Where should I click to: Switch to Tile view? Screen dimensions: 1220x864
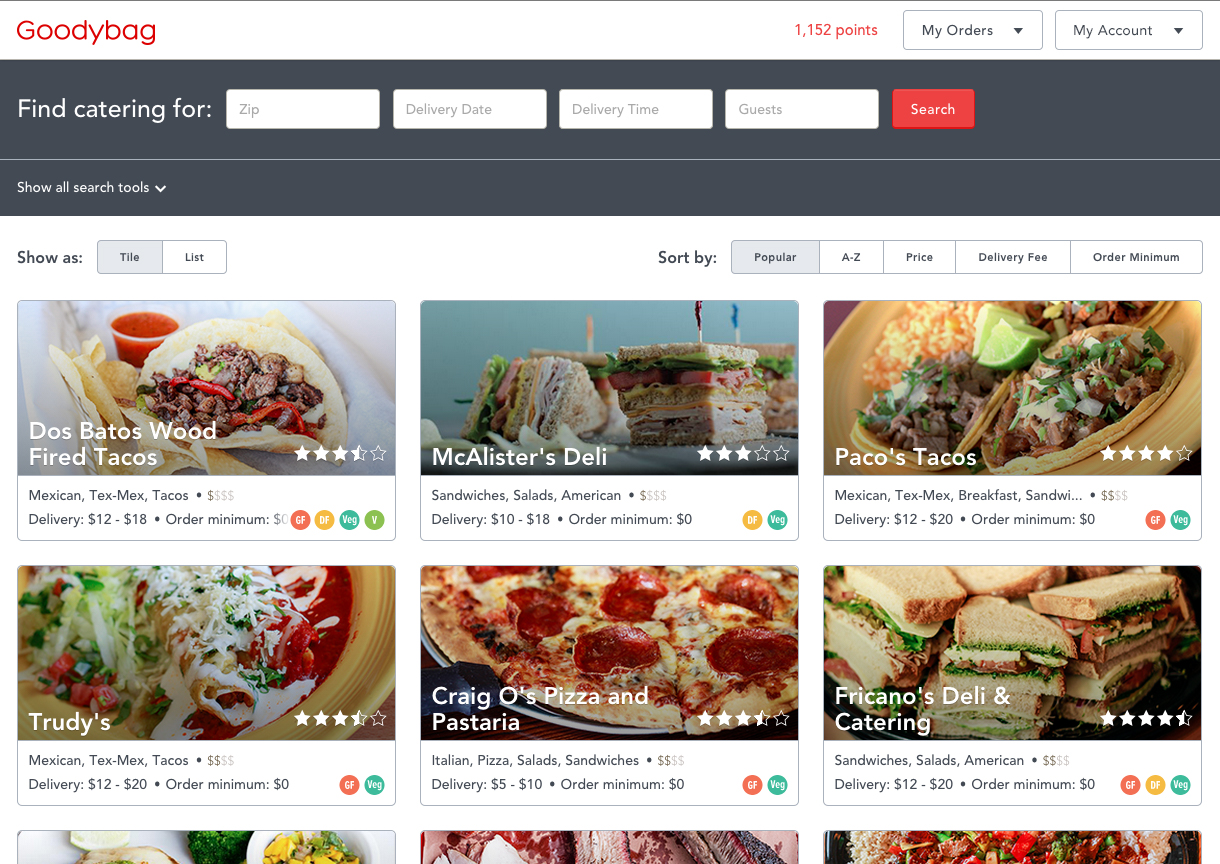[x=130, y=257]
